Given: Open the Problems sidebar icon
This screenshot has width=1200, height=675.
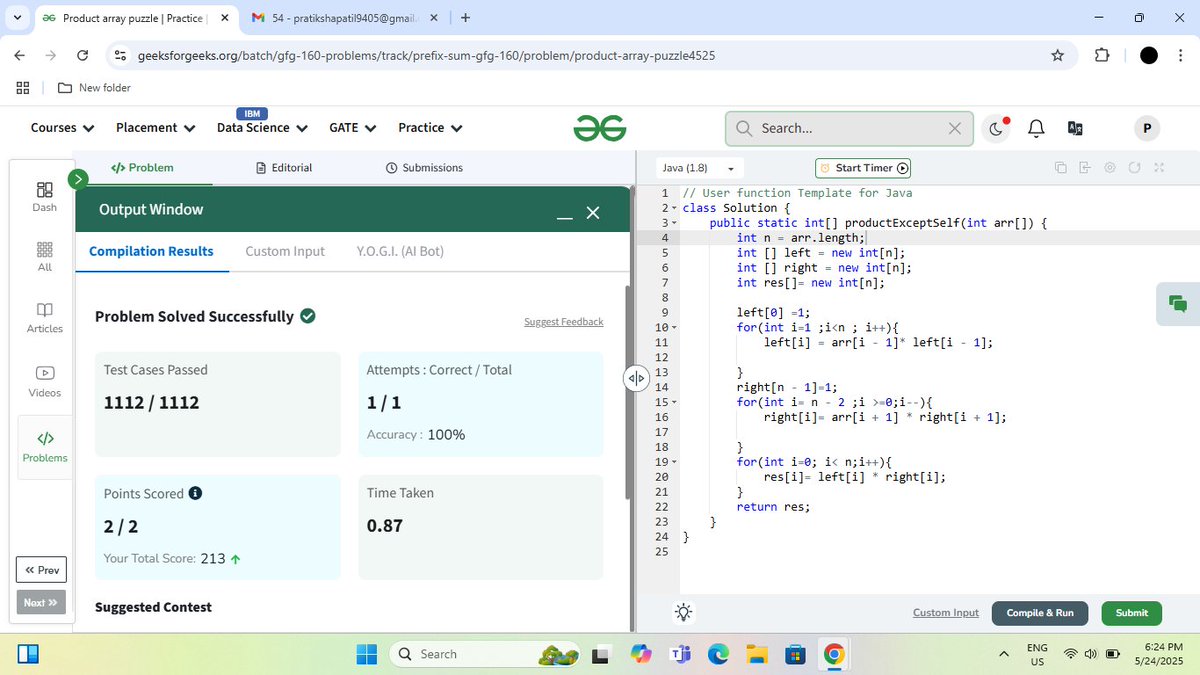Looking at the screenshot, I should pos(45,447).
